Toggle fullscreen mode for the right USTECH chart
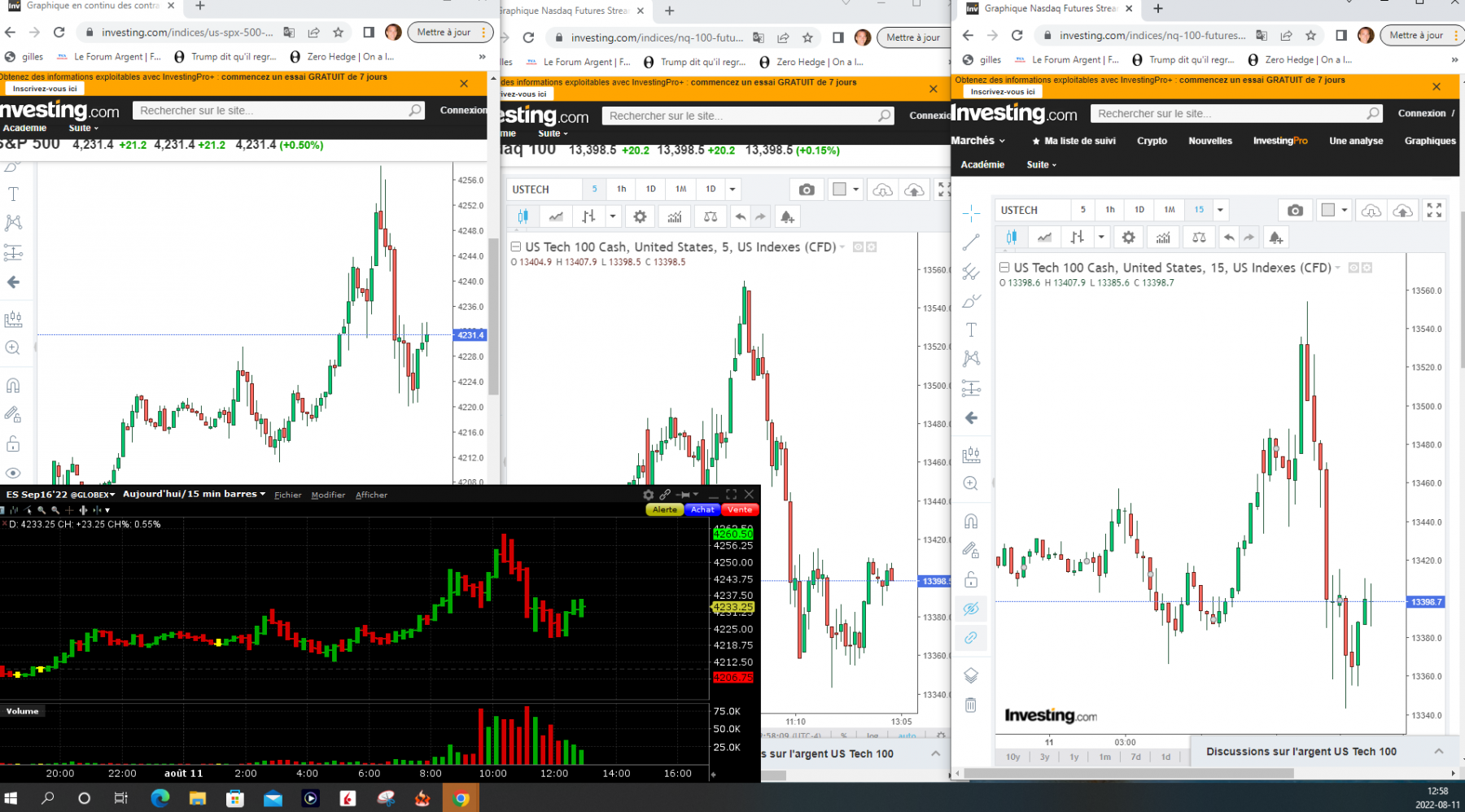 1434,210
